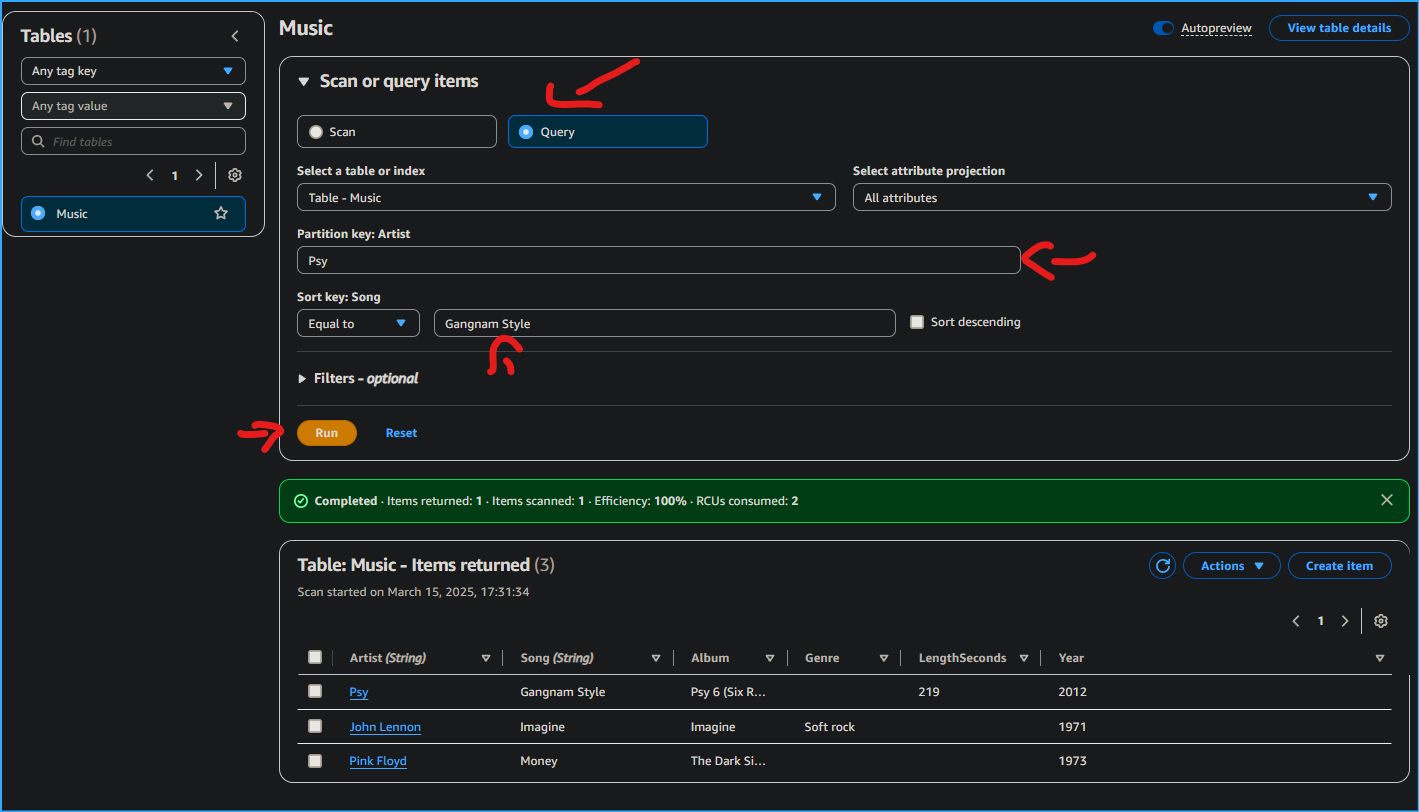
Task: Enable Sort descending checkbox
Action: point(917,322)
